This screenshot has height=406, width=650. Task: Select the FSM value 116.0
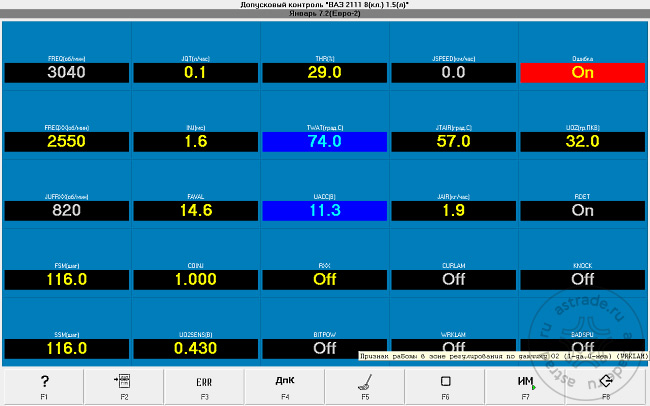(x=67, y=280)
